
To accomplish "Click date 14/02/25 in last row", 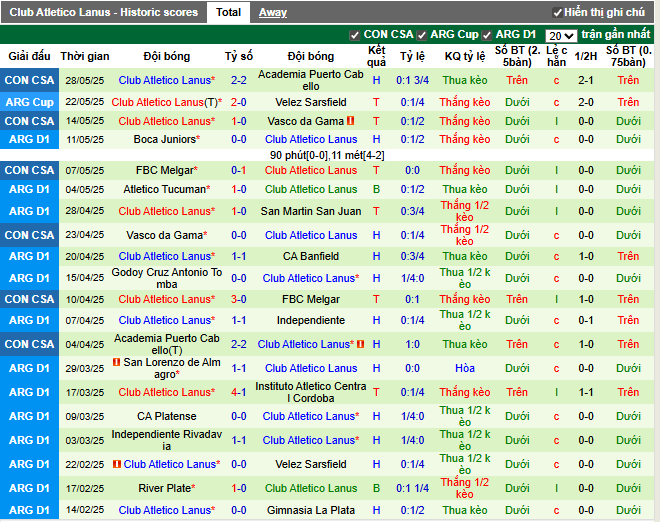I will coord(85,510).
